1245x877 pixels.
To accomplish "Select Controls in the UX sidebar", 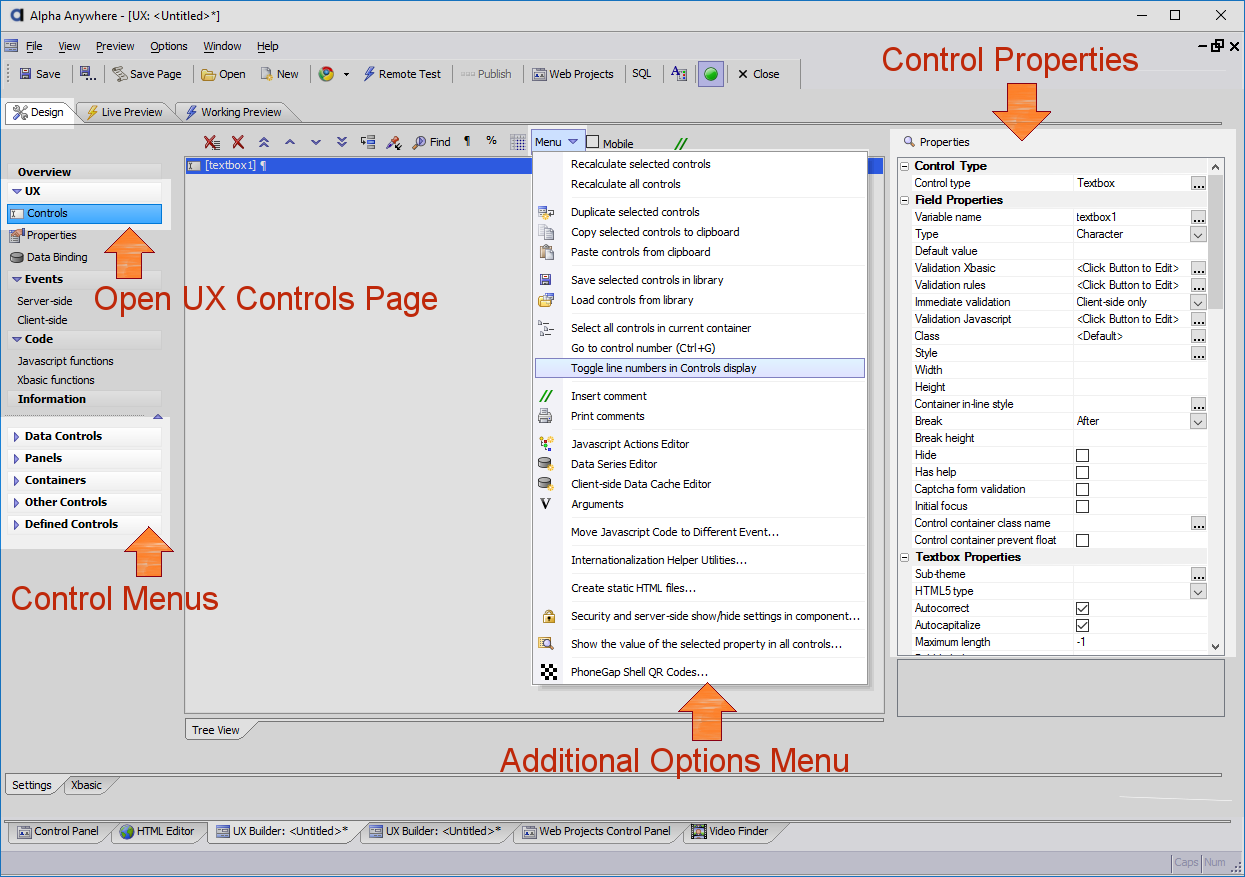I will [x=84, y=213].
